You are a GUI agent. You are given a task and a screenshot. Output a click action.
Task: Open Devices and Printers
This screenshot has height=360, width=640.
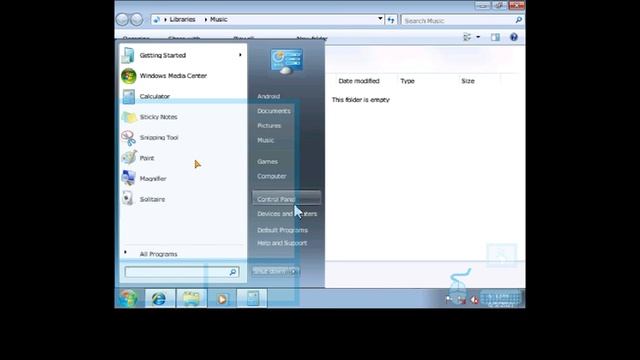click(287, 214)
